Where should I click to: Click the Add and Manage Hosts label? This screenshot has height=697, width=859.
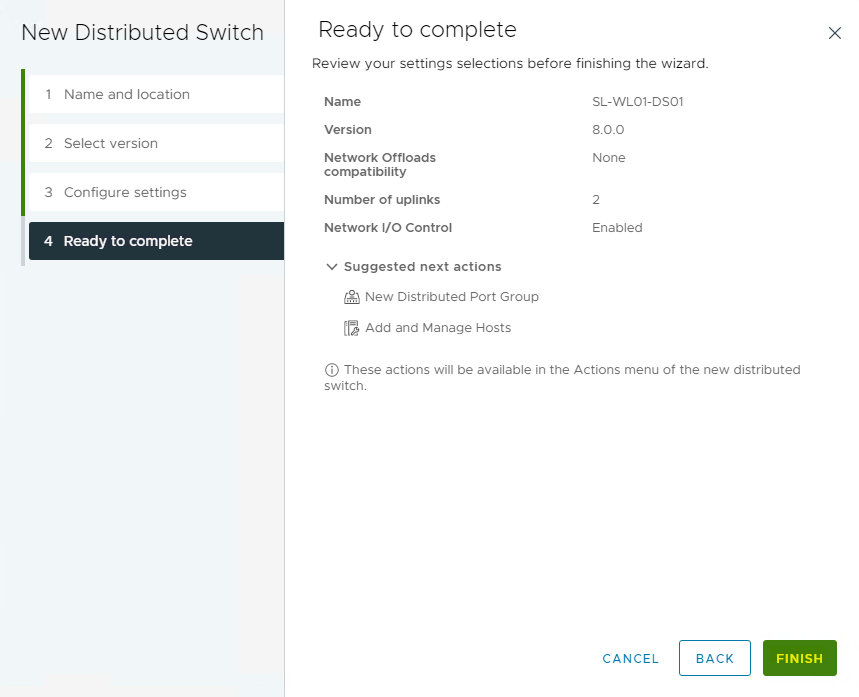(x=438, y=328)
